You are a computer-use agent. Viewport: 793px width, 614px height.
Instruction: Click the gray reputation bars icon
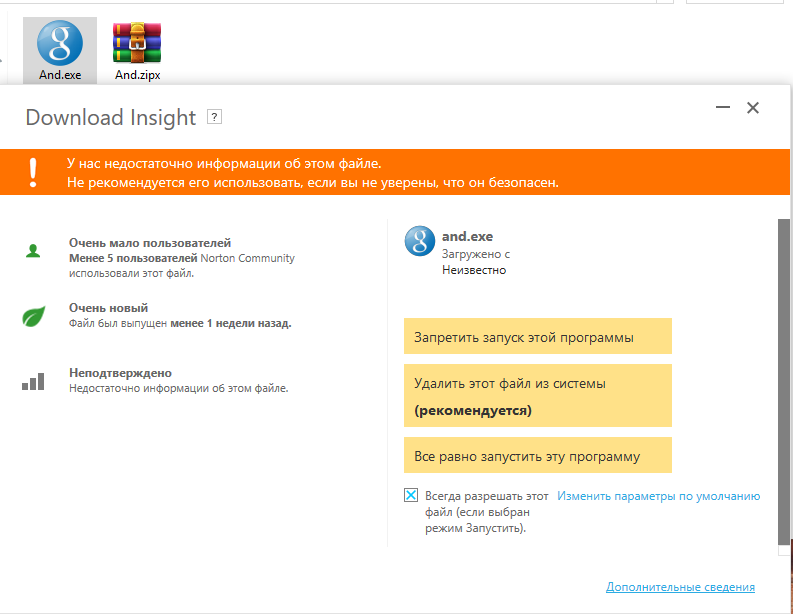[x=33, y=381]
